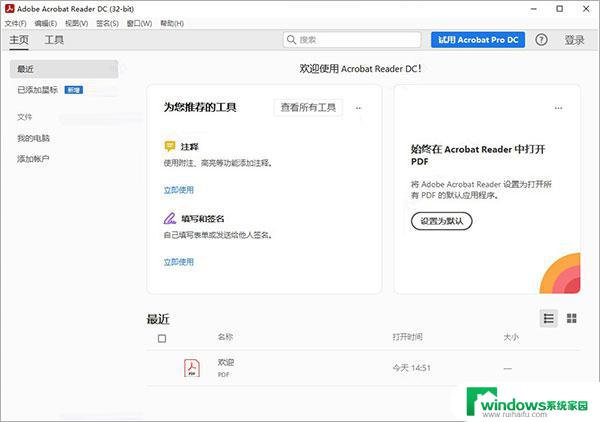This screenshot has height=422, width=600.
Task: Switch to the 工具 tab
Action: coord(54,40)
